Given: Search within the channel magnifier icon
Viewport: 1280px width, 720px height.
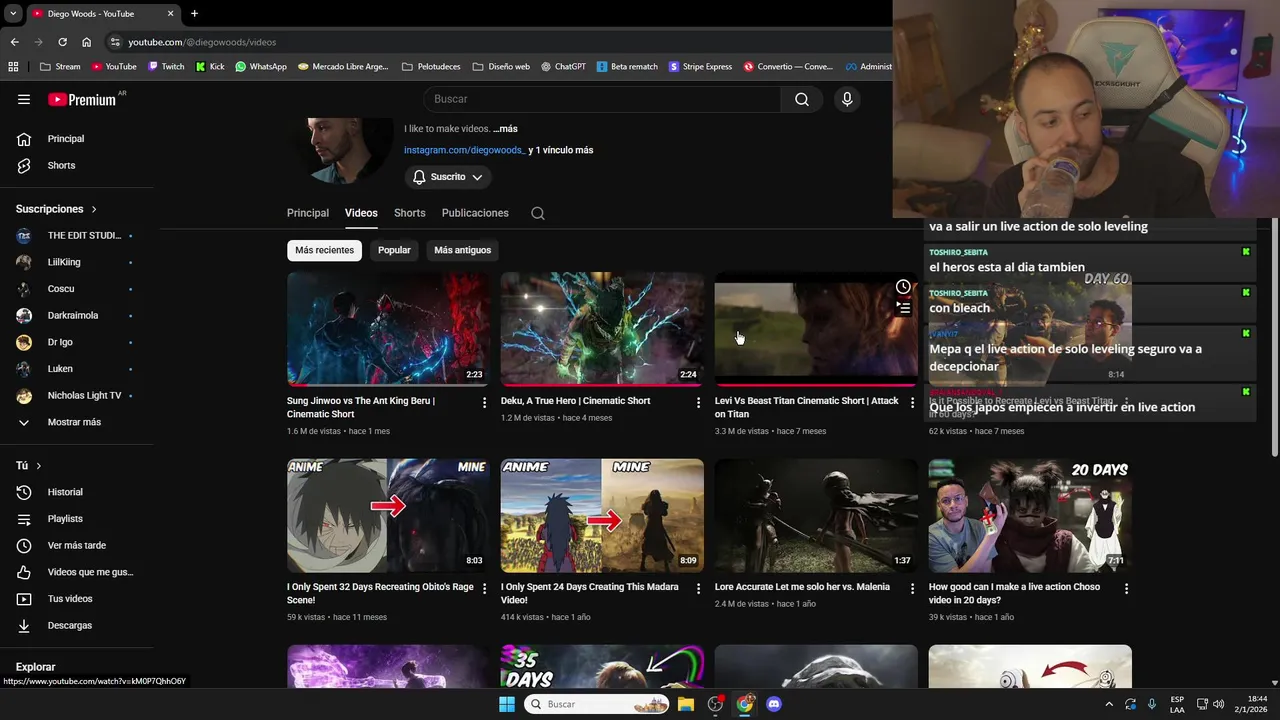Looking at the screenshot, I should pos(538,213).
